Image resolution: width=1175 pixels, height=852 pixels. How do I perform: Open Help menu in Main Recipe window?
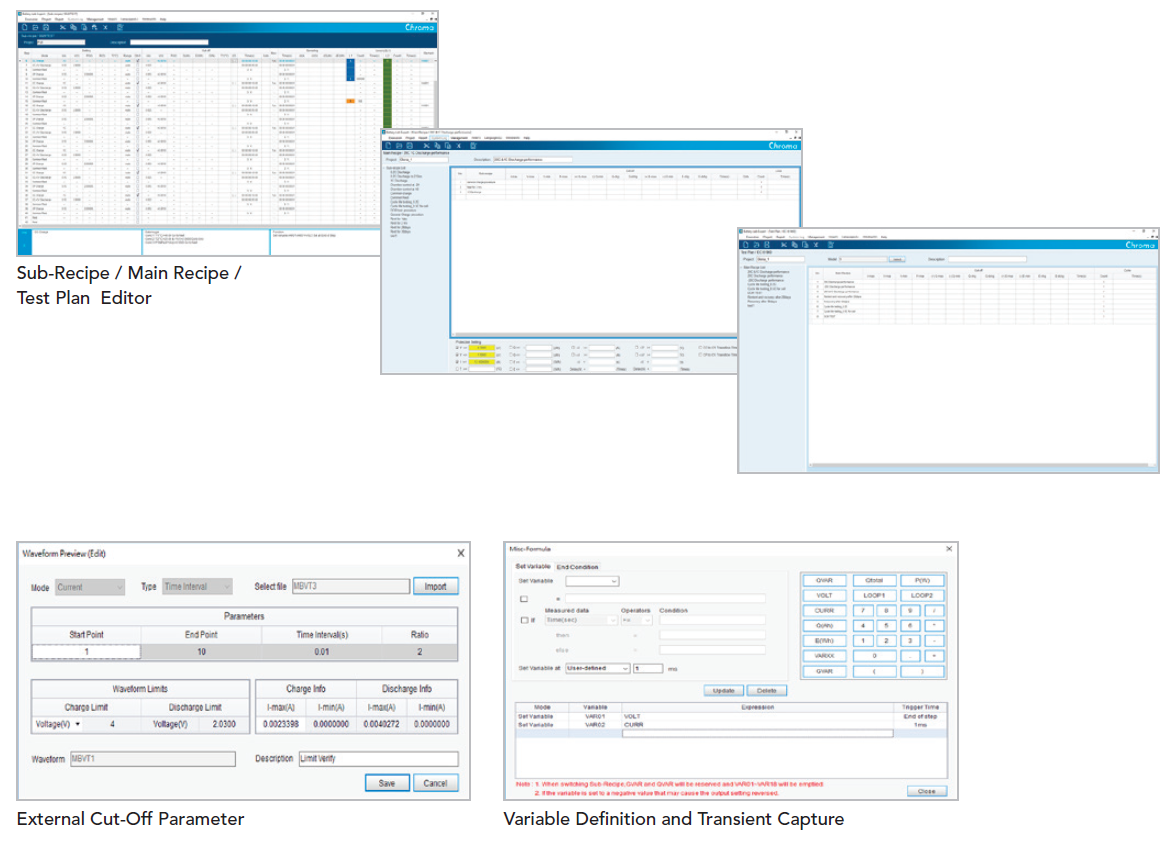(x=527, y=138)
